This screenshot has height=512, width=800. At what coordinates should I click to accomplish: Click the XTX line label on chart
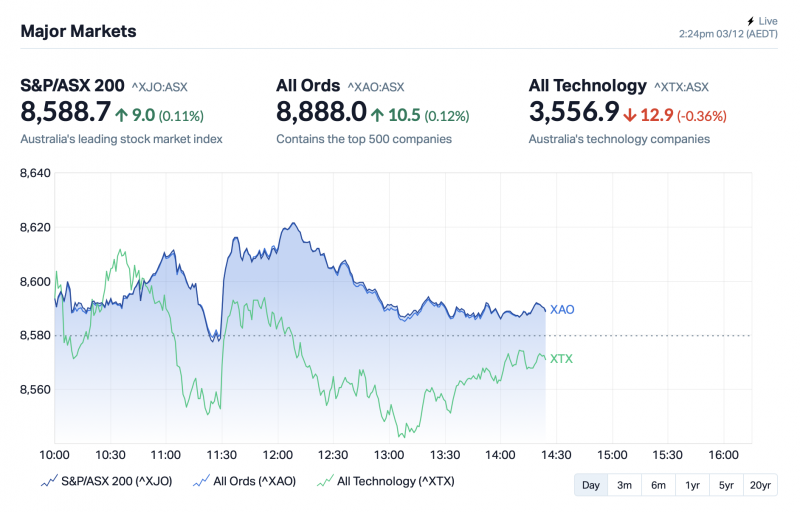pos(561,358)
